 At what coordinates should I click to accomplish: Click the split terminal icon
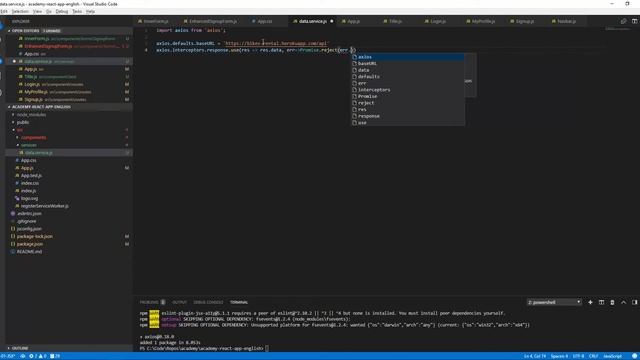tap(601, 302)
